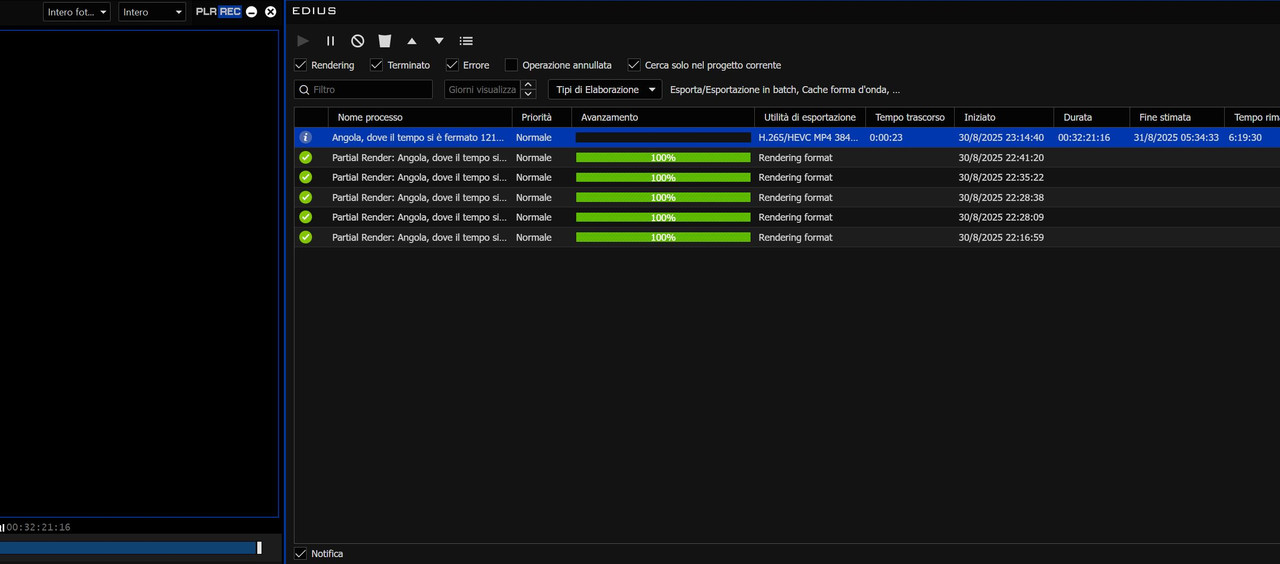Click Partial Render name of 22:28:38 job

coord(419,197)
